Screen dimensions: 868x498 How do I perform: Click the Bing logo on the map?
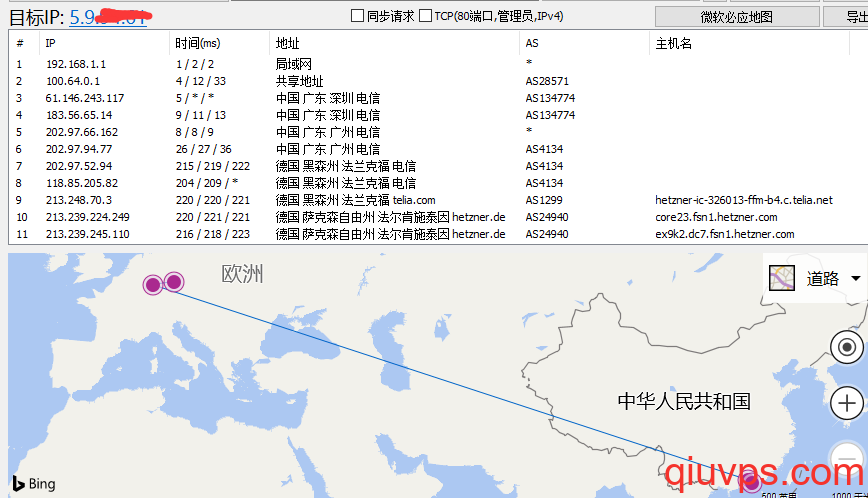pyautogui.click(x=34, y=484)
